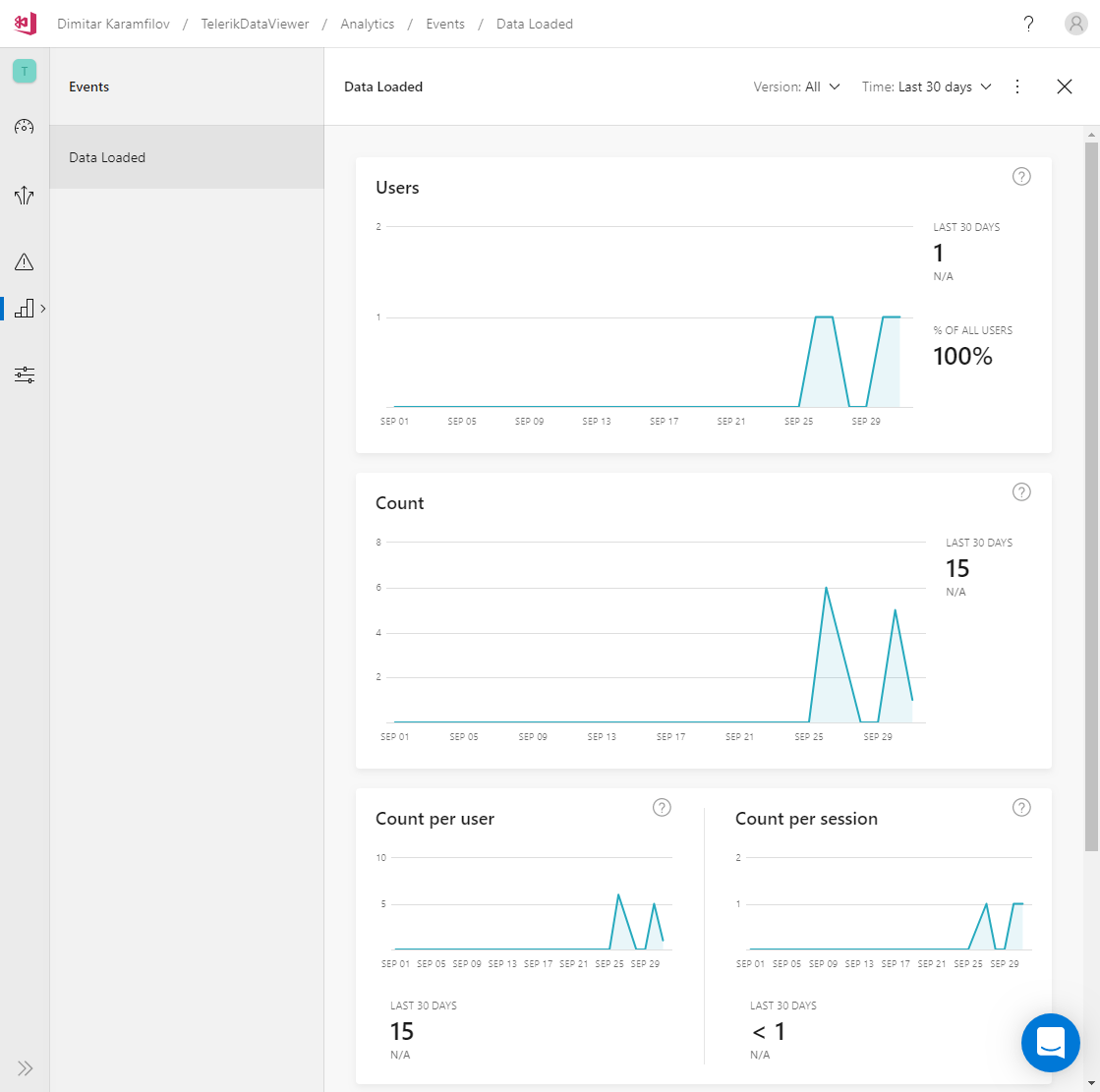Go to Analytics breadcrumb
This screenshot has width=1100, height=1092.
[367, 24]
